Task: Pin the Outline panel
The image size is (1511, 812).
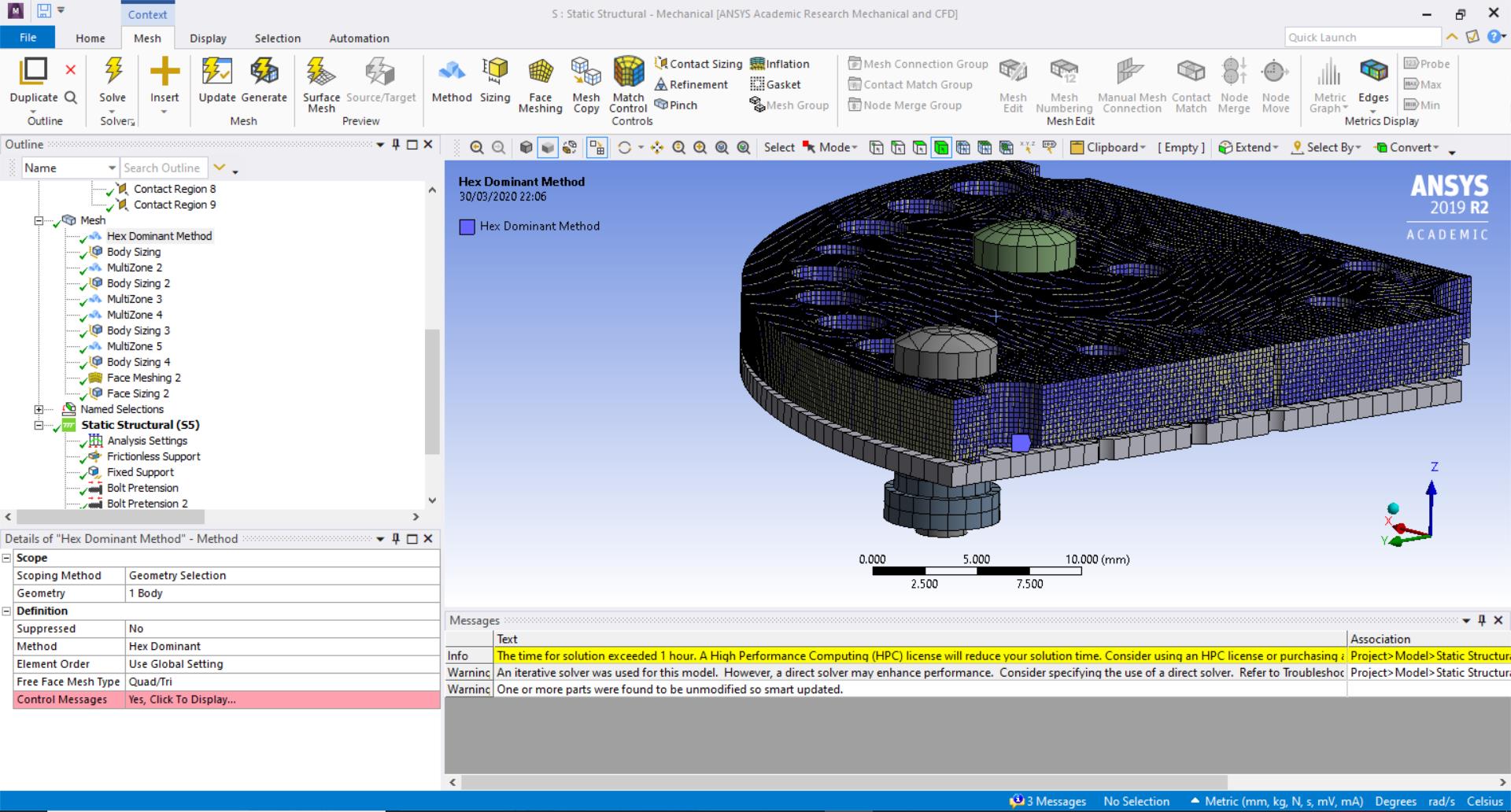Action: 396,144
